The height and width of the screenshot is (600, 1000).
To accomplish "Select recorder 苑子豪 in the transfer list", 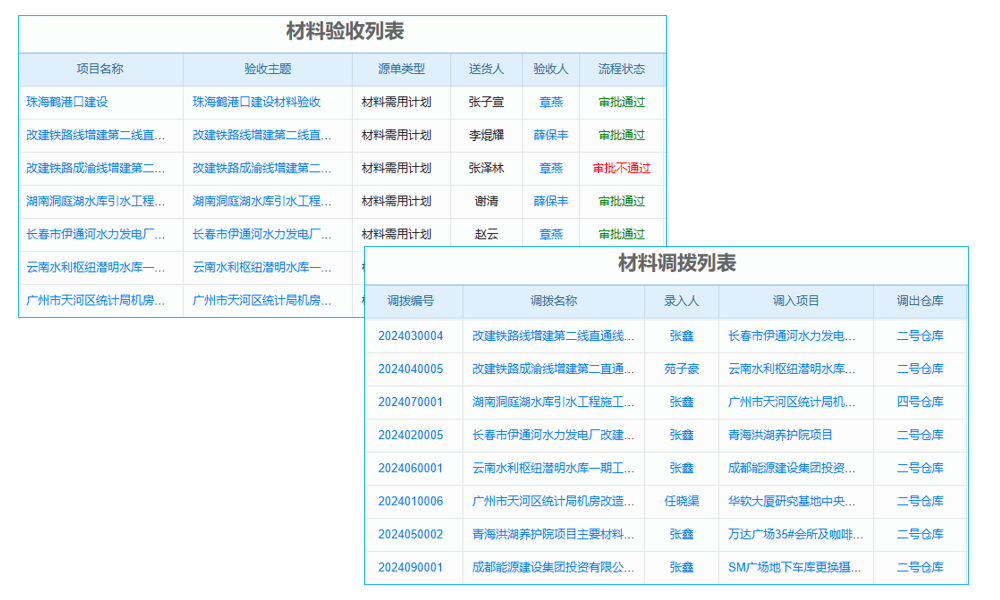I will (x=682, y=368).
